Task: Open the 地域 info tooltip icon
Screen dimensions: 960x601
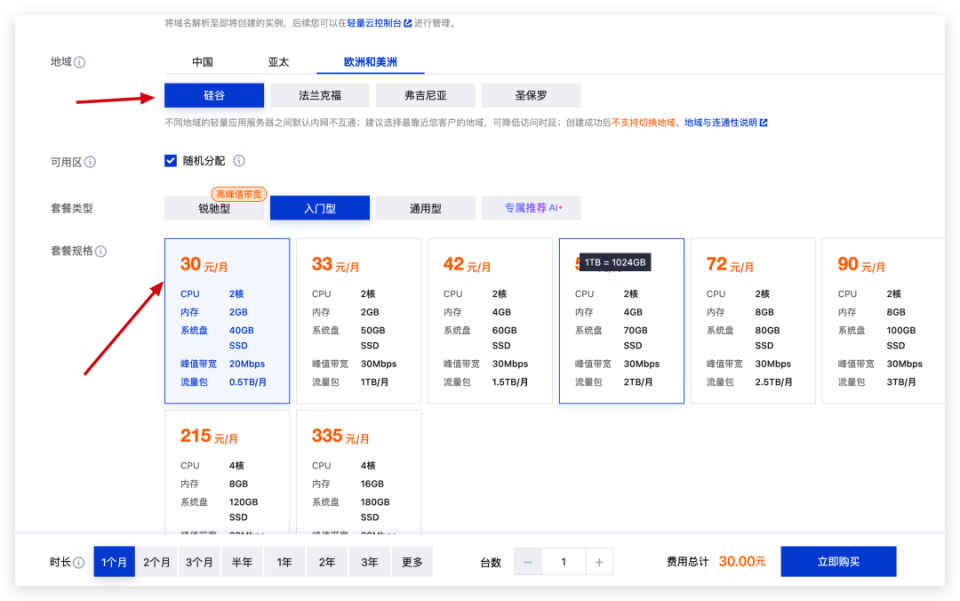Action: pos(79,61)
